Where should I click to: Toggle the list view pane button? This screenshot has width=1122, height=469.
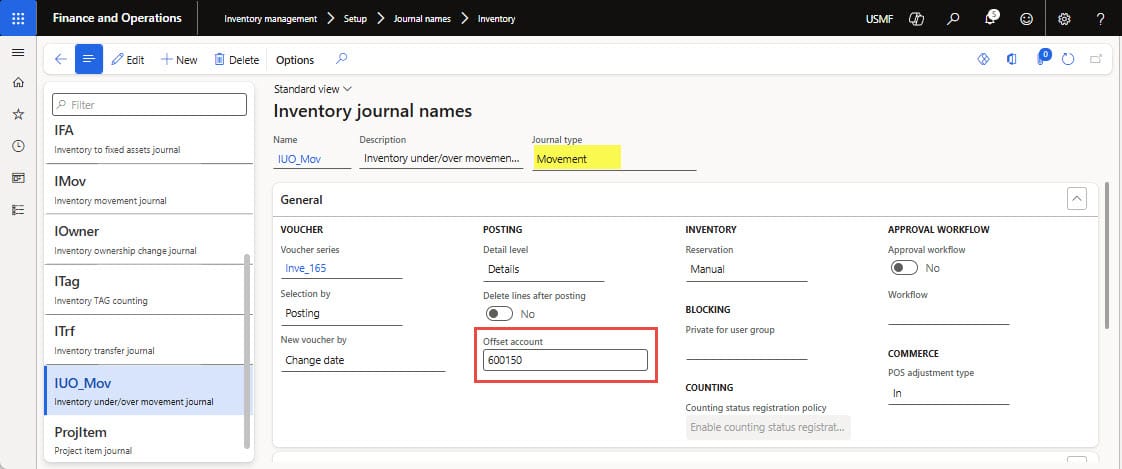click(89, 59)
